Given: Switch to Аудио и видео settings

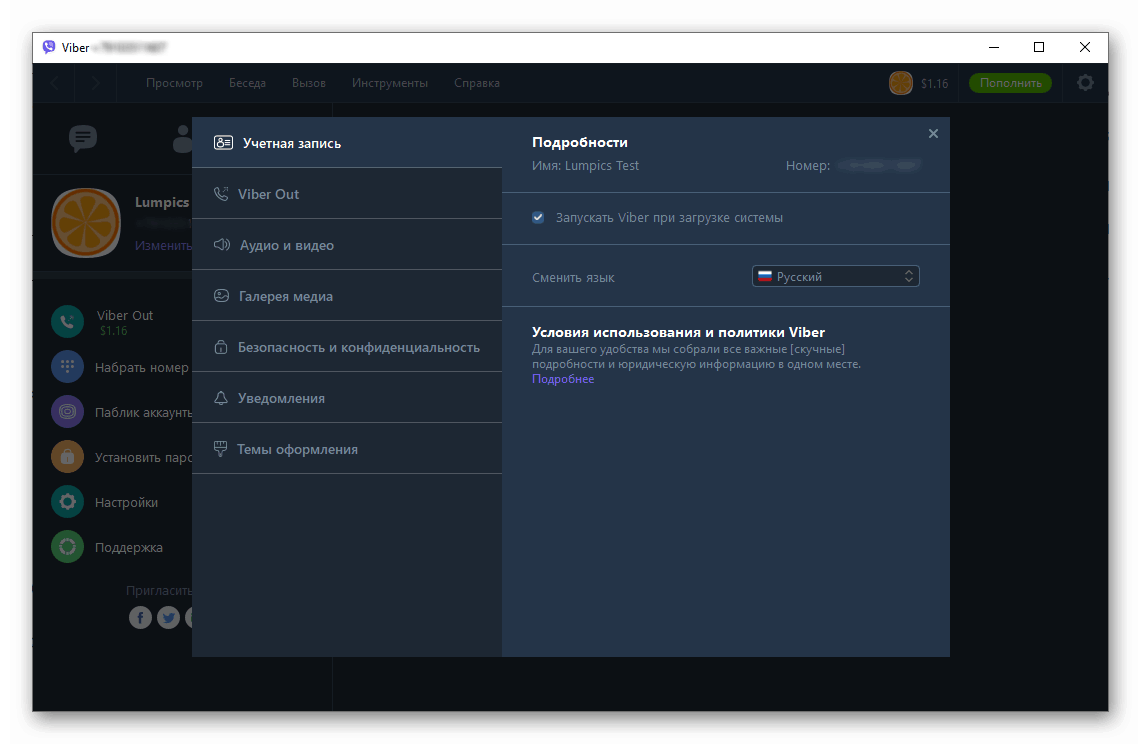Looking at the screenshot, I should click(x=347, y=245).
